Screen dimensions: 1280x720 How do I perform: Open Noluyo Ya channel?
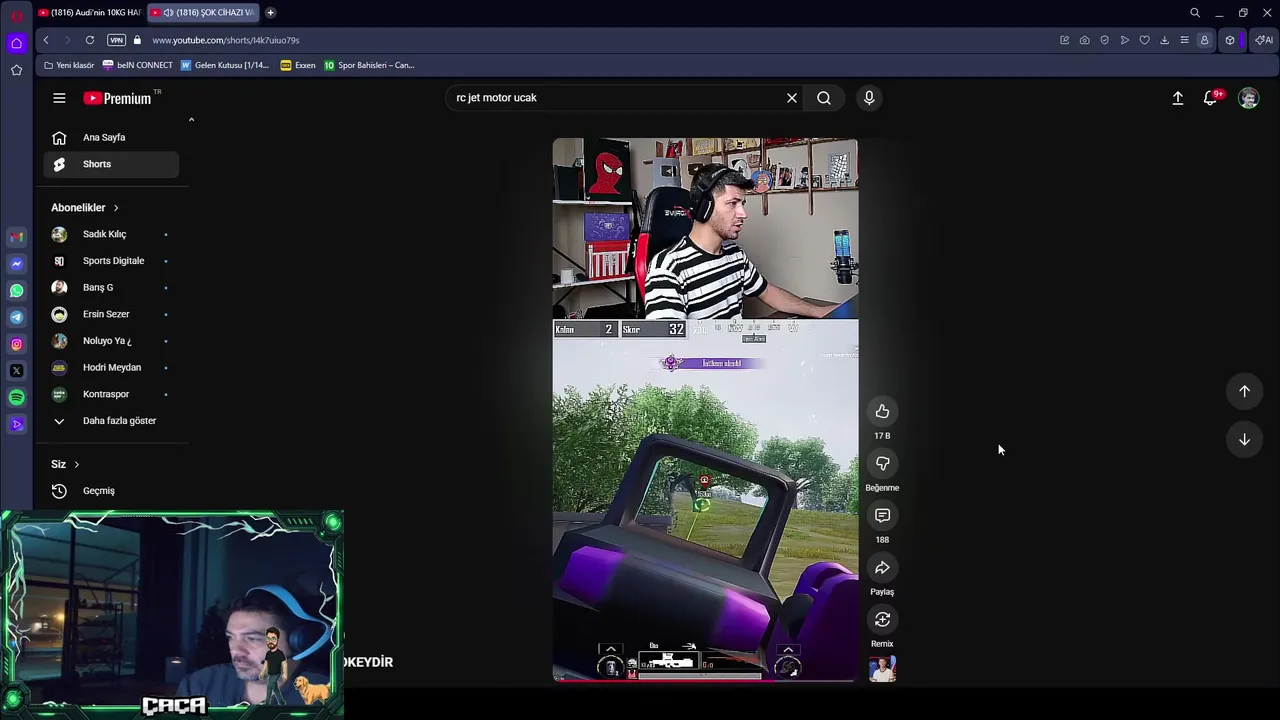click(111, 341)
